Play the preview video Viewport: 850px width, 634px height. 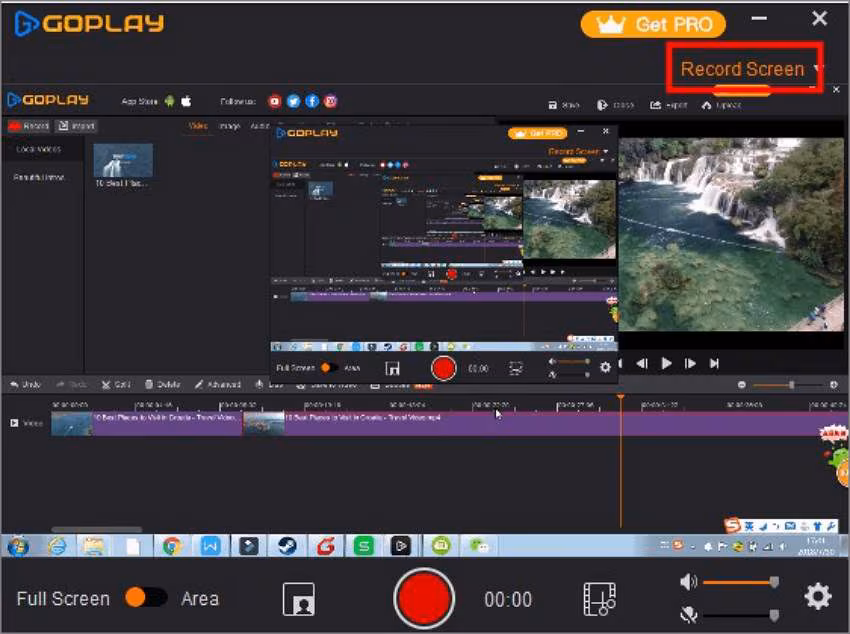pos(667,364)
